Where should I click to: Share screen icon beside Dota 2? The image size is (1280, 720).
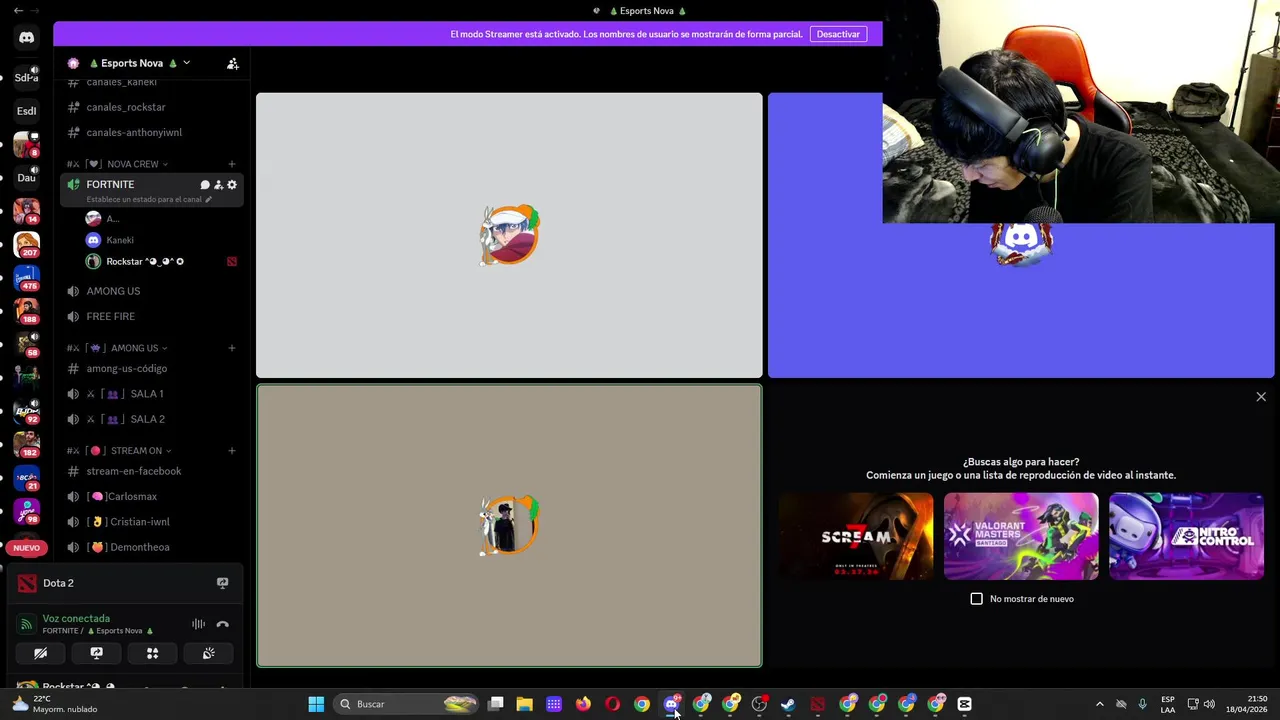pyautogui.click(x=222, y=583)
